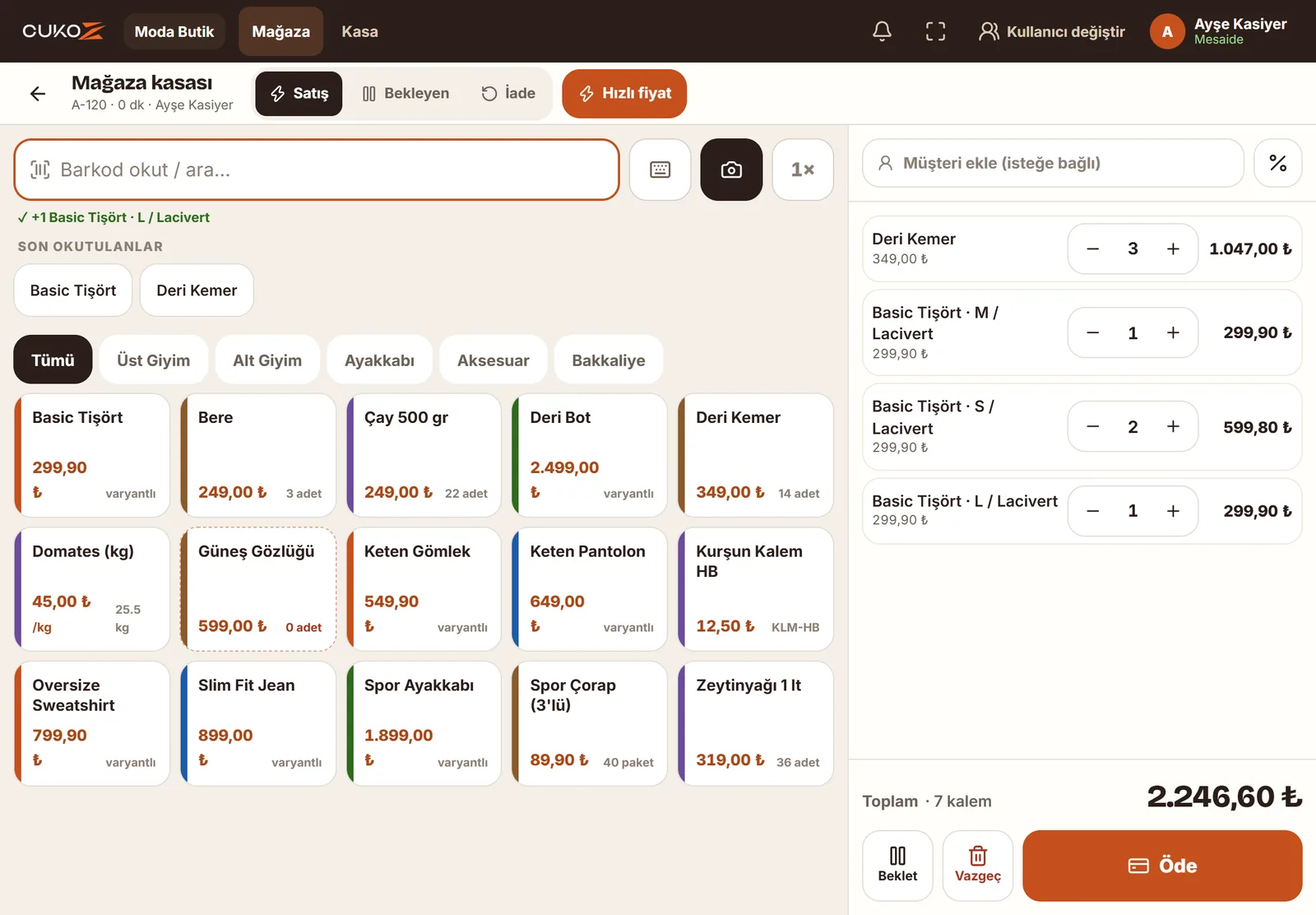Put sale on hold with Beklet
Screen dimensions: 1316x915
pyautogui.click(x=897, y=866)
